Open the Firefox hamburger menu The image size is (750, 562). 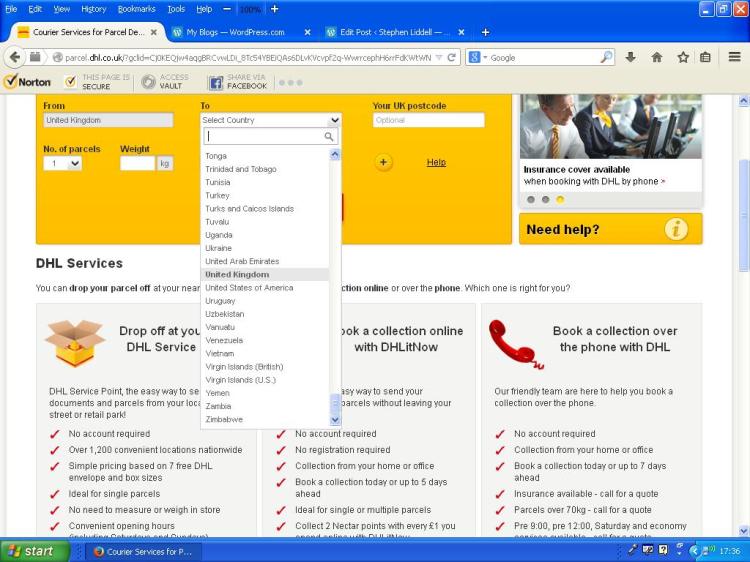coord(735,57)
